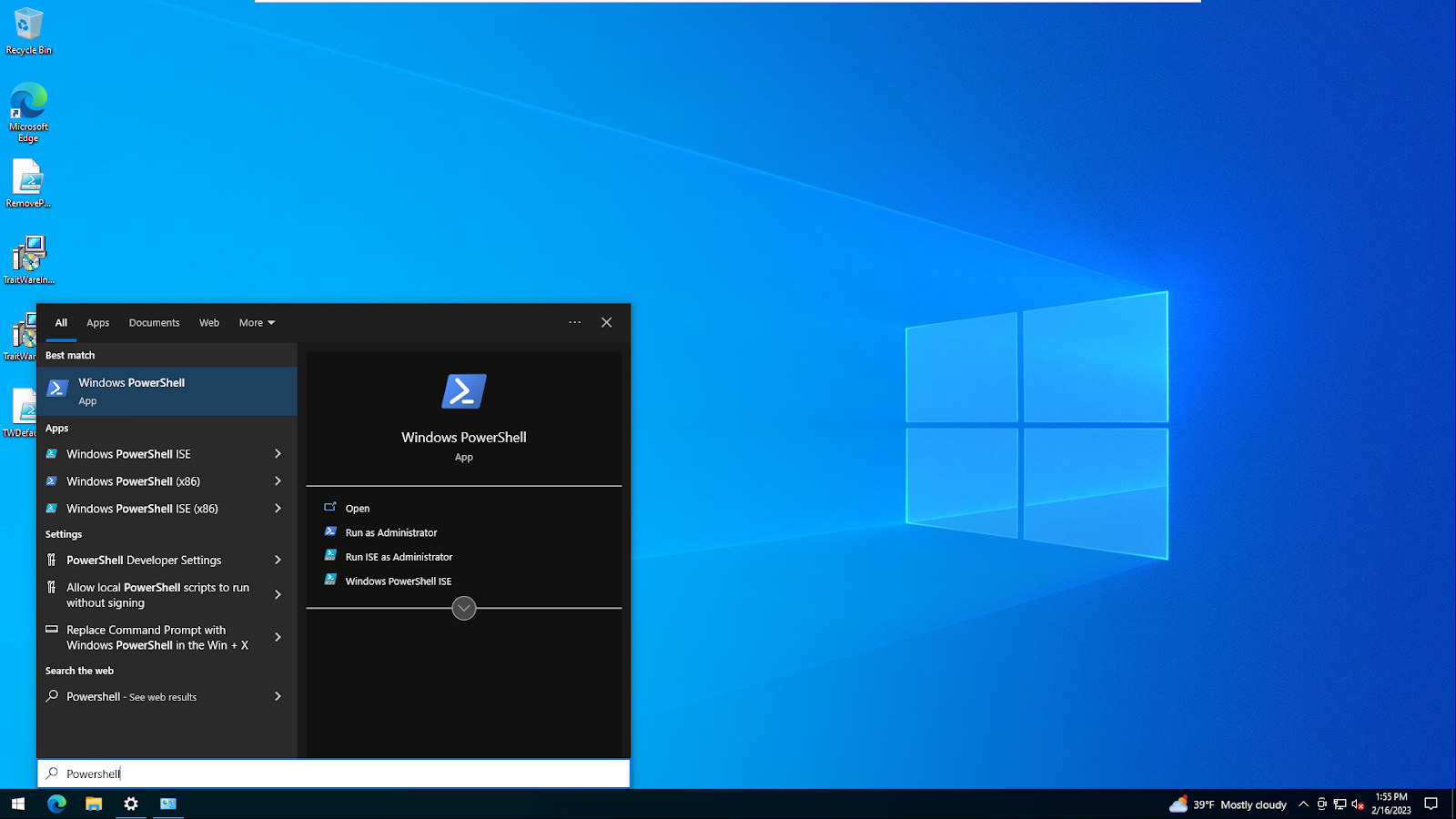This screenshot has height=819, width=1456.
Task: Expand Windows PowerShell ISE options arrow
Action: (x=278, y=453)
